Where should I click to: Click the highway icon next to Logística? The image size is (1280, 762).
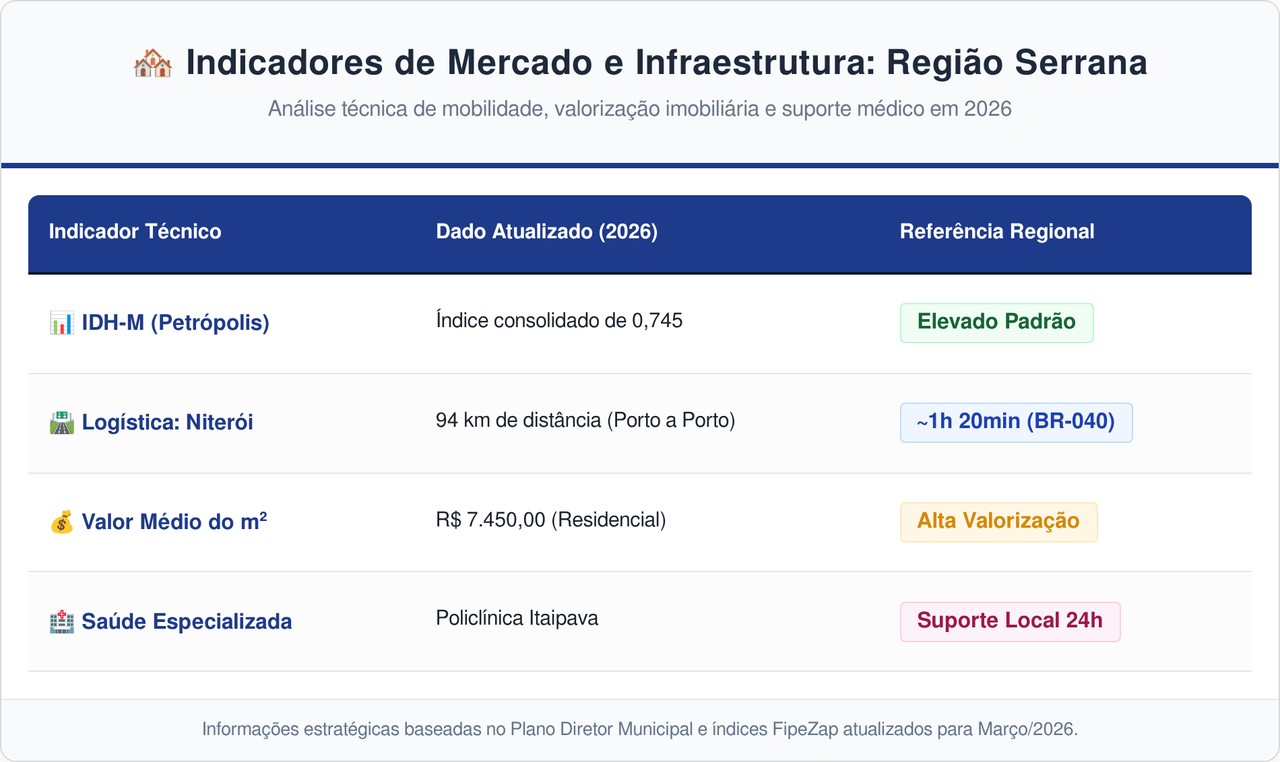click(x=61, y=423)
